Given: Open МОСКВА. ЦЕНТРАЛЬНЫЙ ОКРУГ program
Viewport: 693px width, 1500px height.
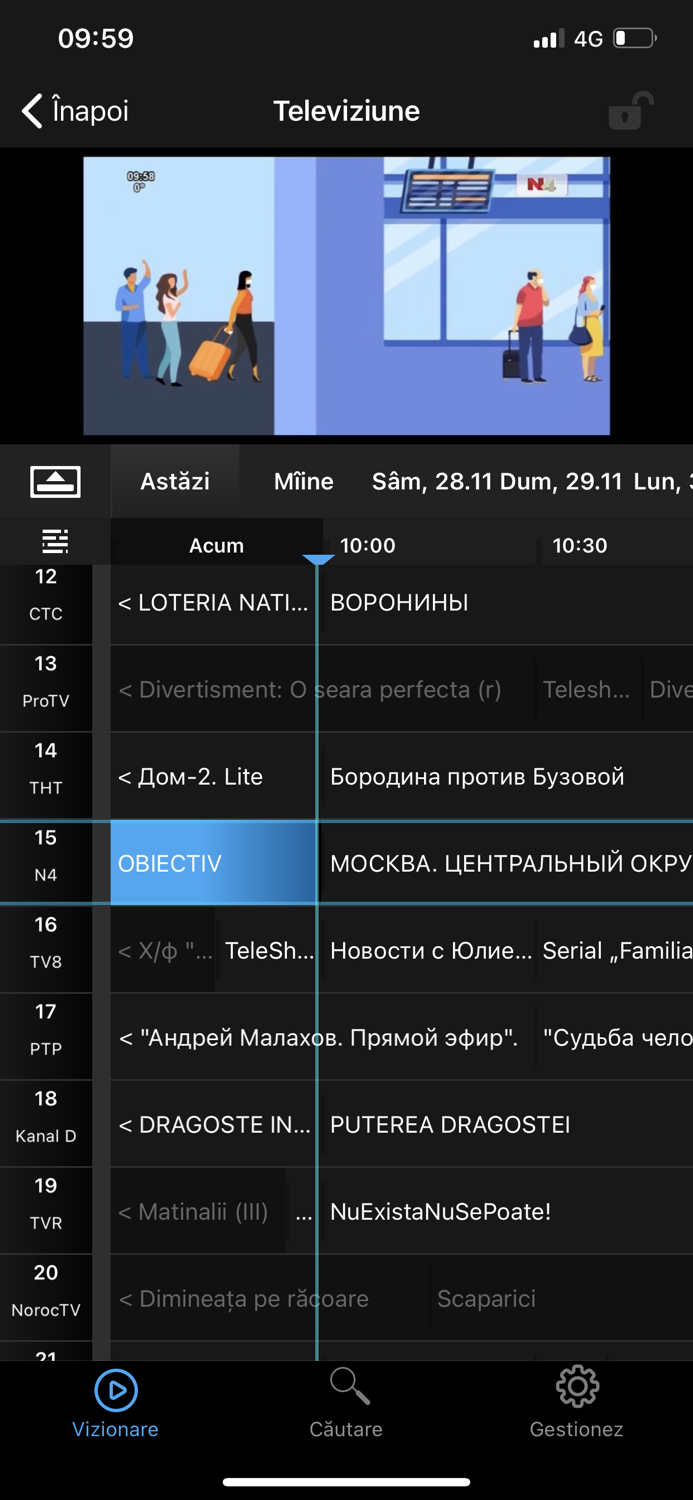Looking at the screenshot, I should coord(506,863).
